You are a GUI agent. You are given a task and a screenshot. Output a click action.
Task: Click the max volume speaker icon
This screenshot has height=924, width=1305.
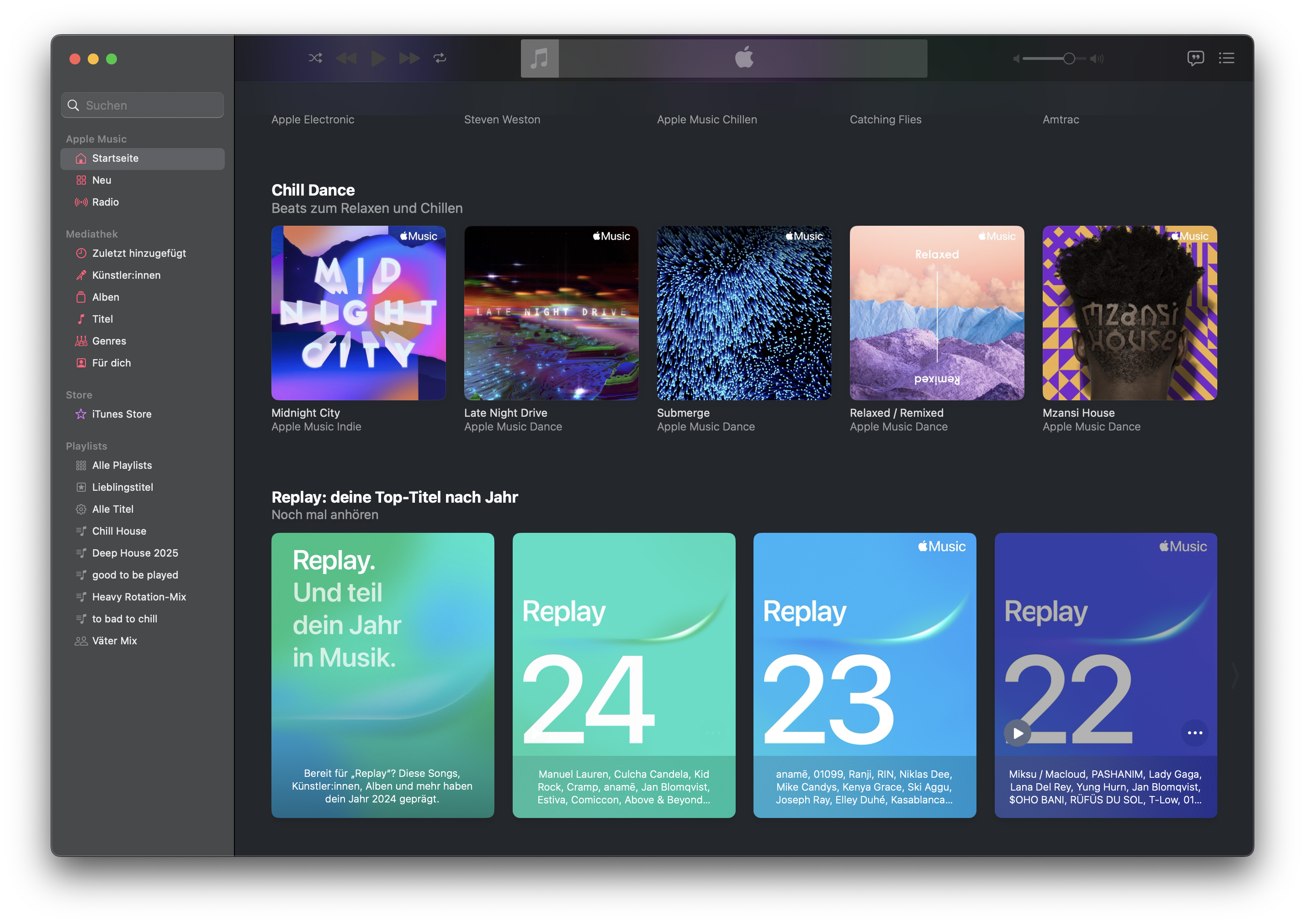[x=1097, y=58]
